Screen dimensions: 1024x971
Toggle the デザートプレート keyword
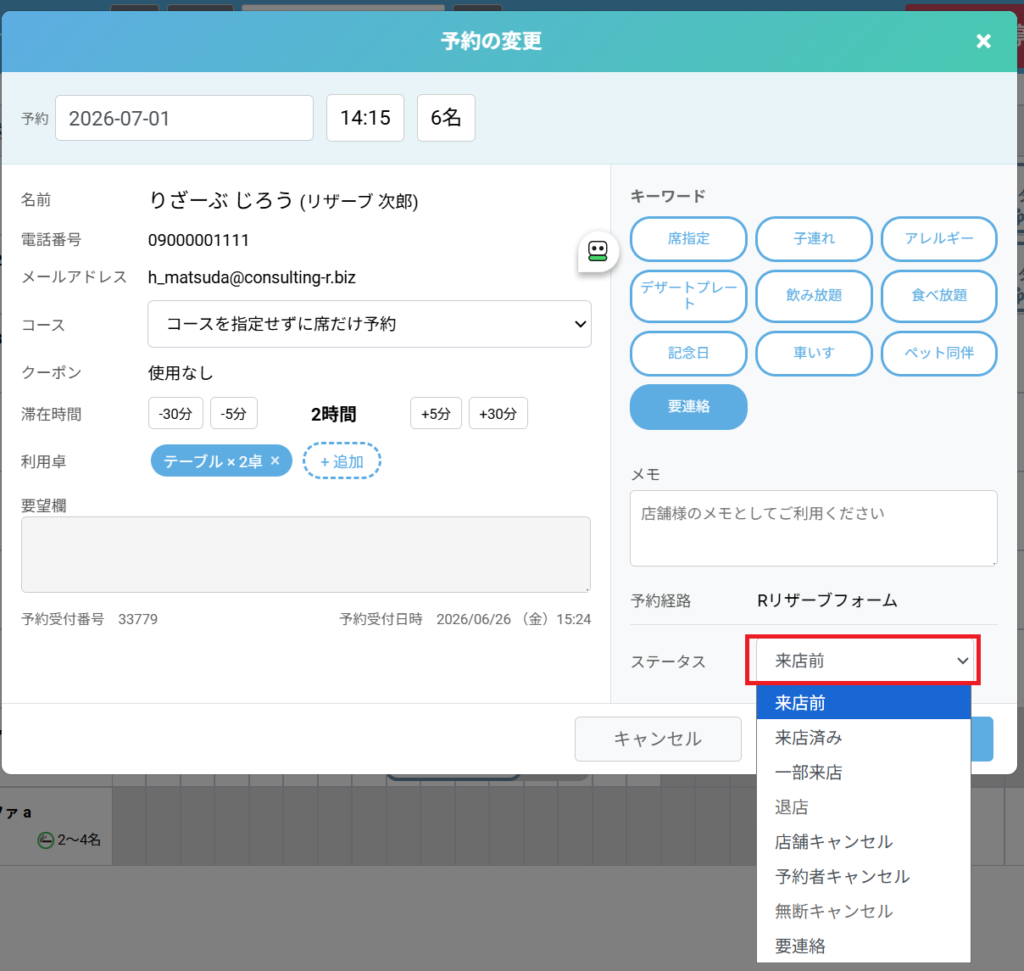(x=688, y=296)
